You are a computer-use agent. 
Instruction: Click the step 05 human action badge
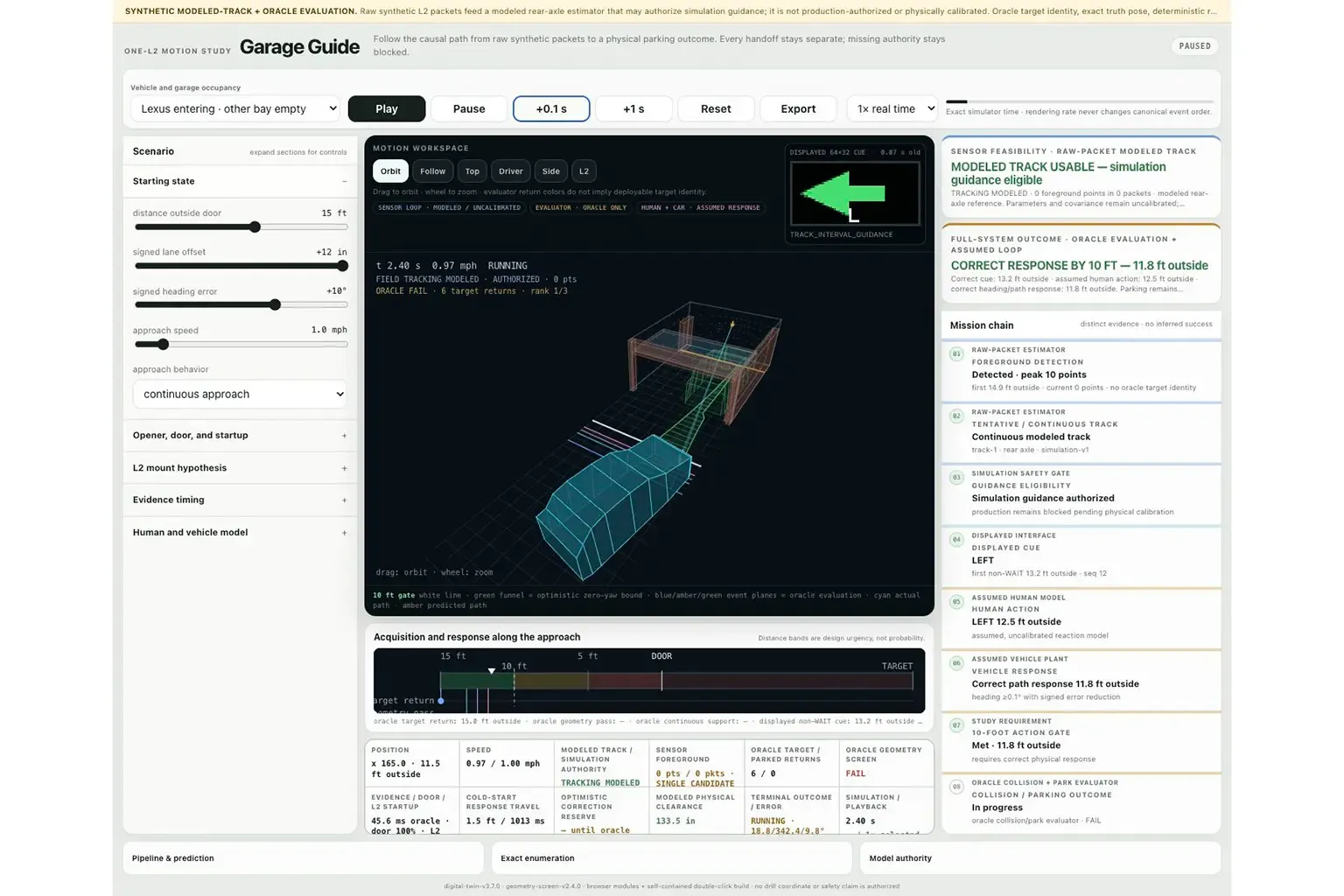point(956,602)
